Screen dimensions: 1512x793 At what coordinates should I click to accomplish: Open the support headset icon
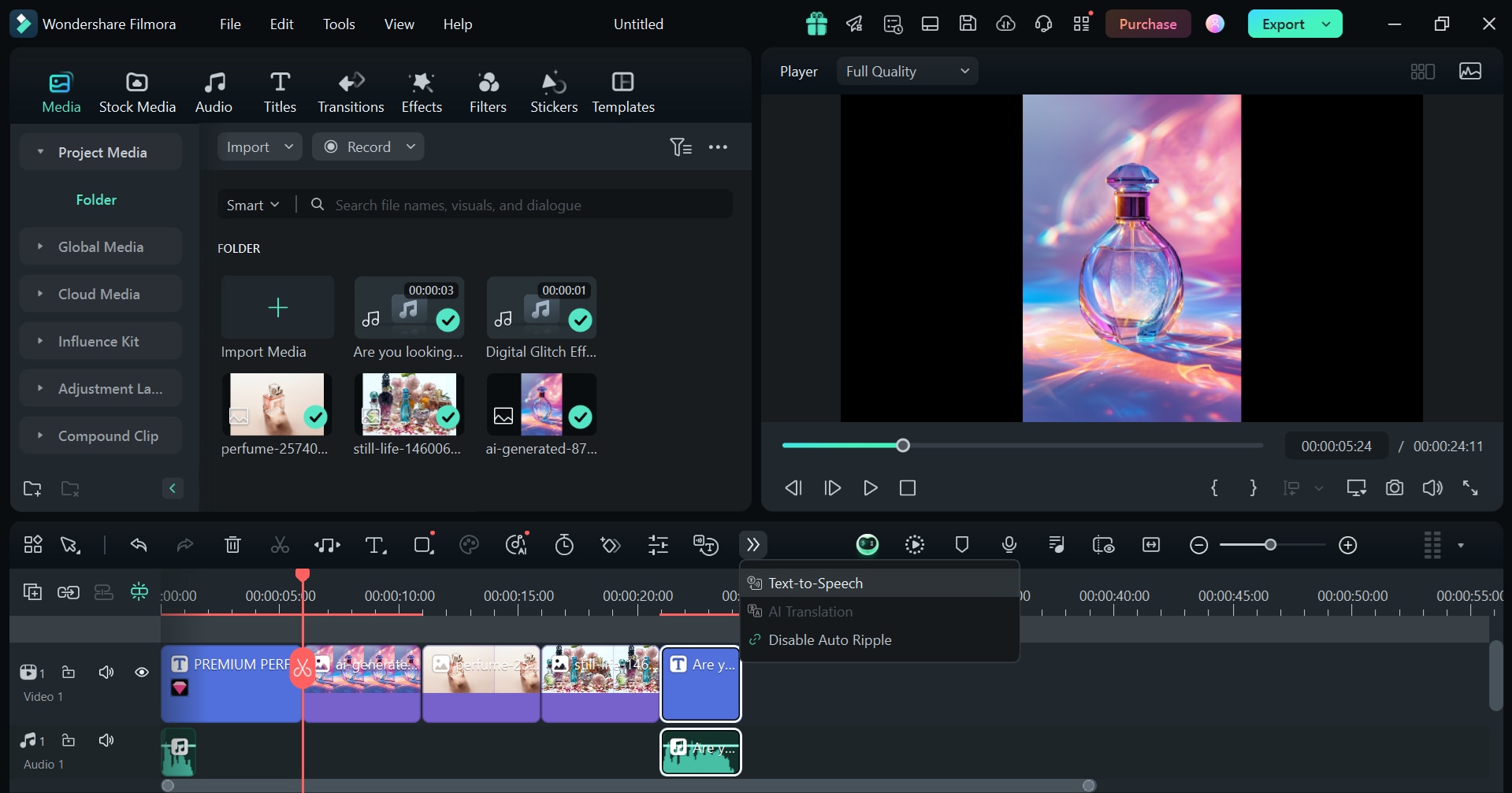(1043, 24)
